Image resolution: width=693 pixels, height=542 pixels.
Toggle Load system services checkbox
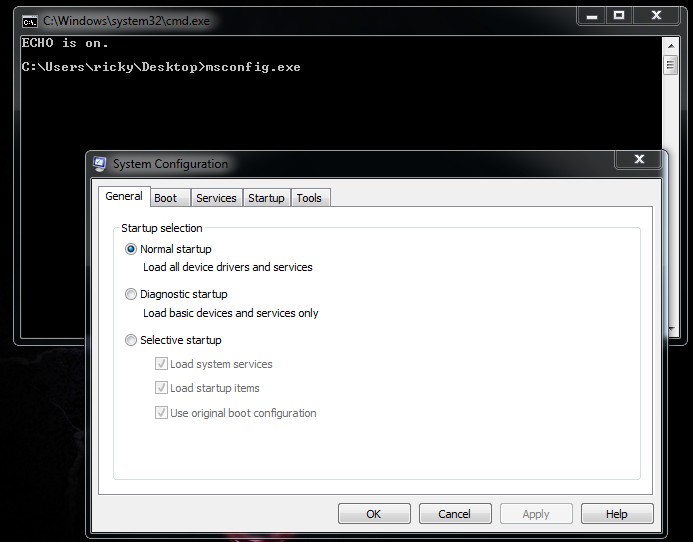(x=161, y=364)
